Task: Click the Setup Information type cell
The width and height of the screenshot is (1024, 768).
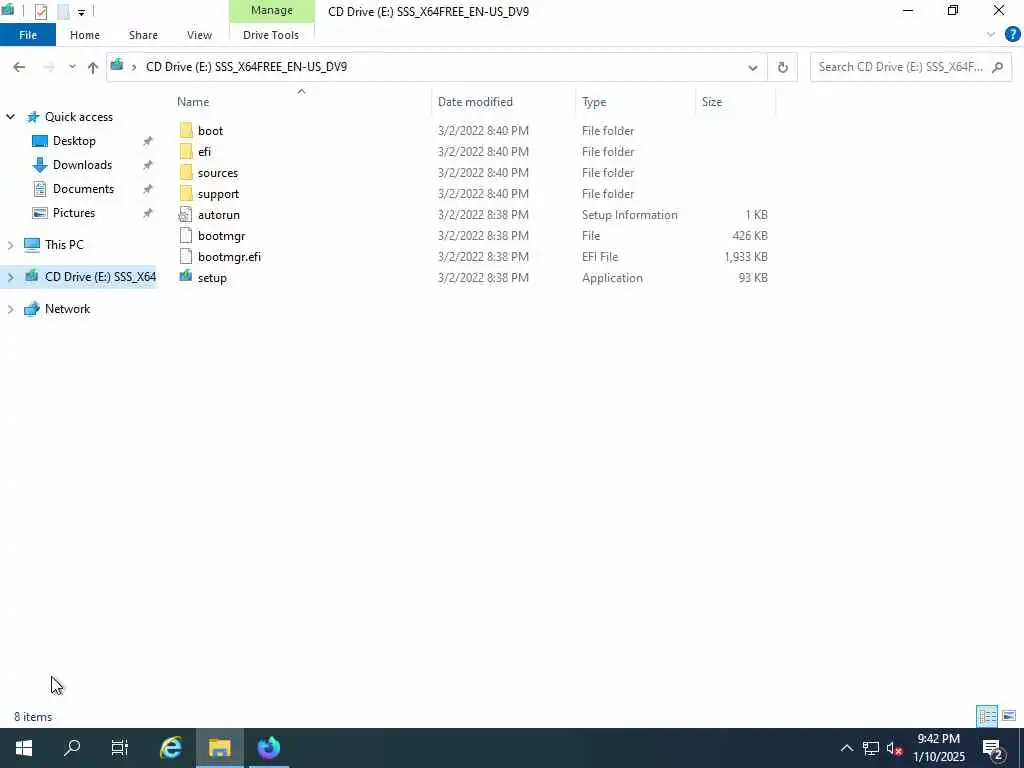Action: (x=630, y=215)
